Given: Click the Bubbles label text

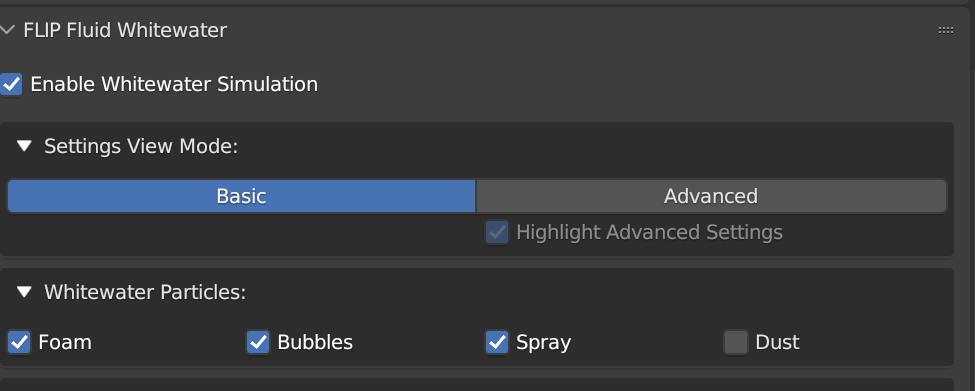Looking at the screenshot, I should pyautogui.click(x=315, y=343).
